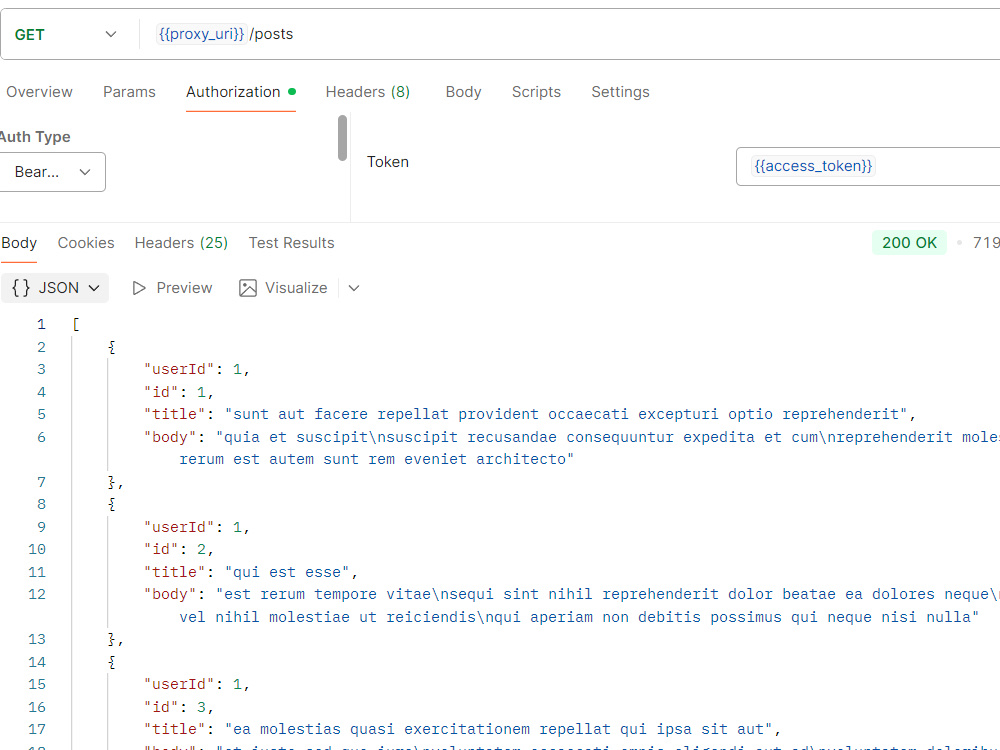Click line number 8 in the gutter
This screenshot has height=750, width=1000.
pos(41,504)
